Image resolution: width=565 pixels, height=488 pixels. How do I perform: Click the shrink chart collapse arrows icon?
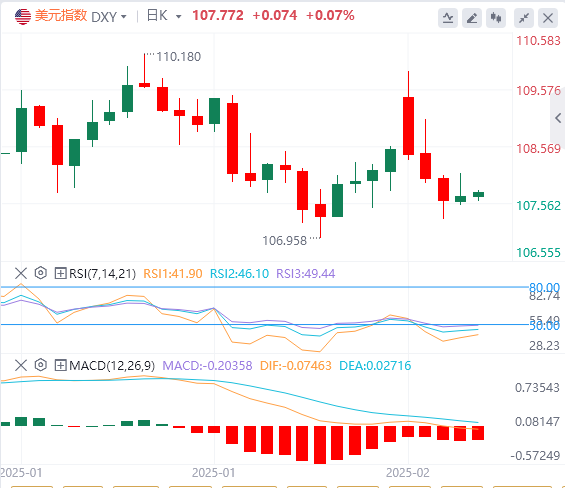(524, 18)
